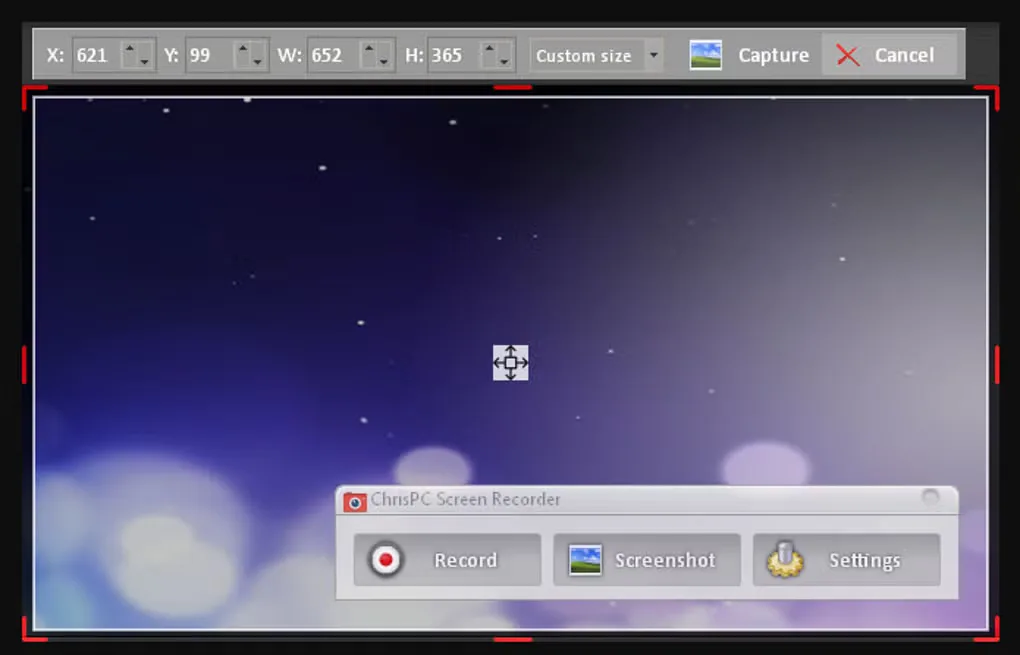Click the Settings gear icon
Viewport: 1020px width, 655px height.
pos(785,559)
